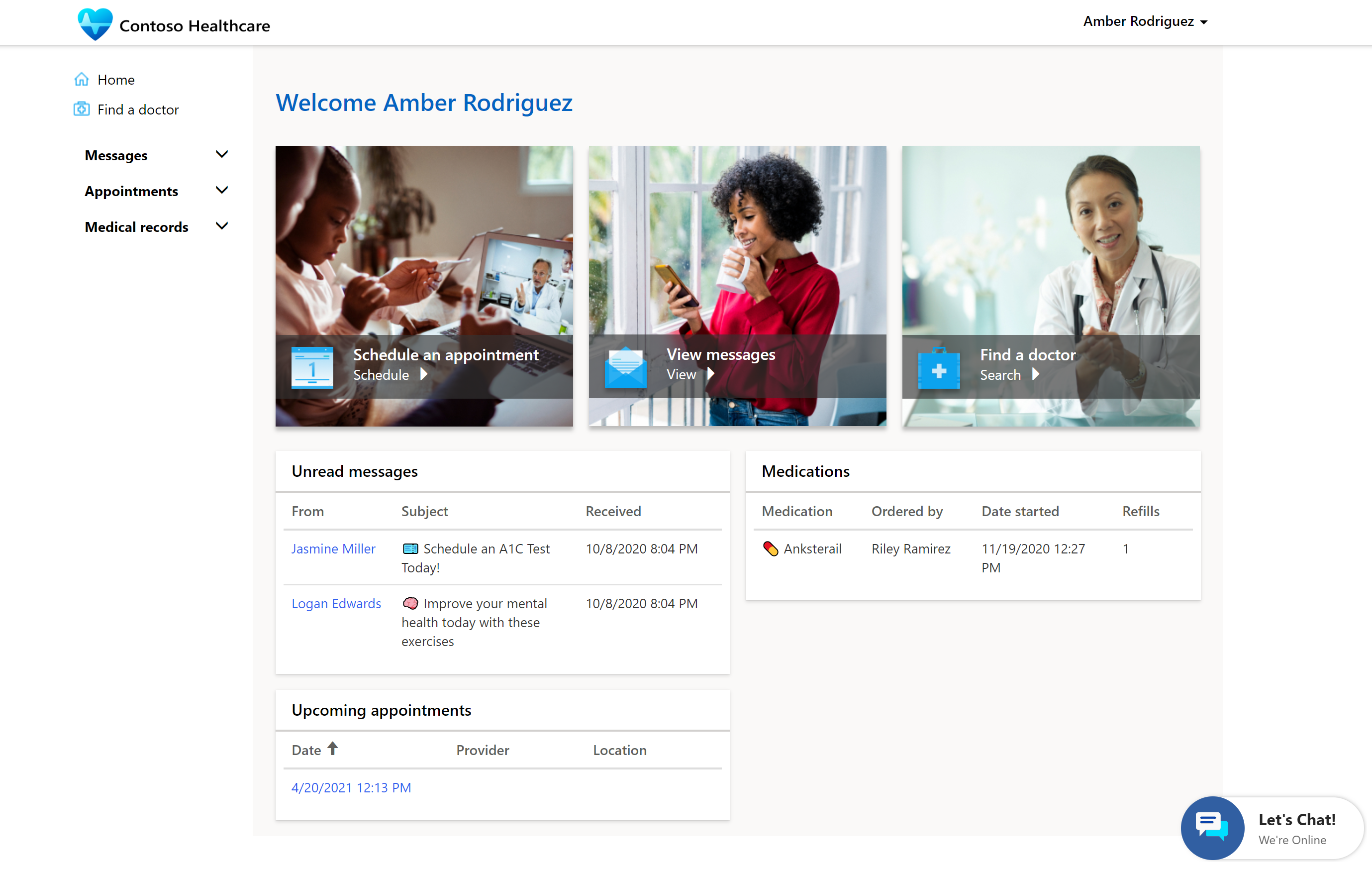The height and width of the screenshot is (874, 1372).
Task: Click Jasmine Miller unread message link
Action: pos(333,548)
